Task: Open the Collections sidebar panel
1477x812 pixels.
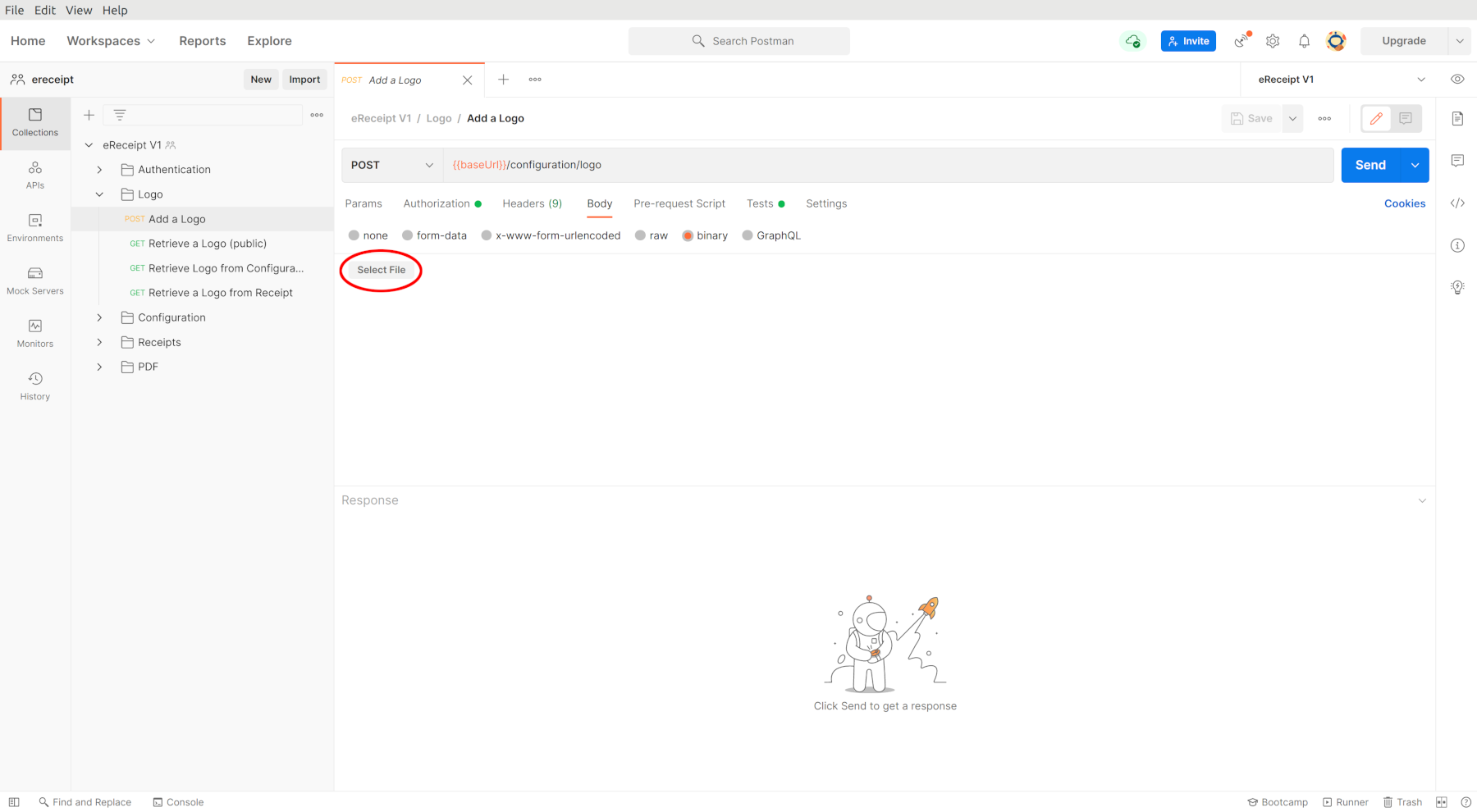Action: coord(35,123)
